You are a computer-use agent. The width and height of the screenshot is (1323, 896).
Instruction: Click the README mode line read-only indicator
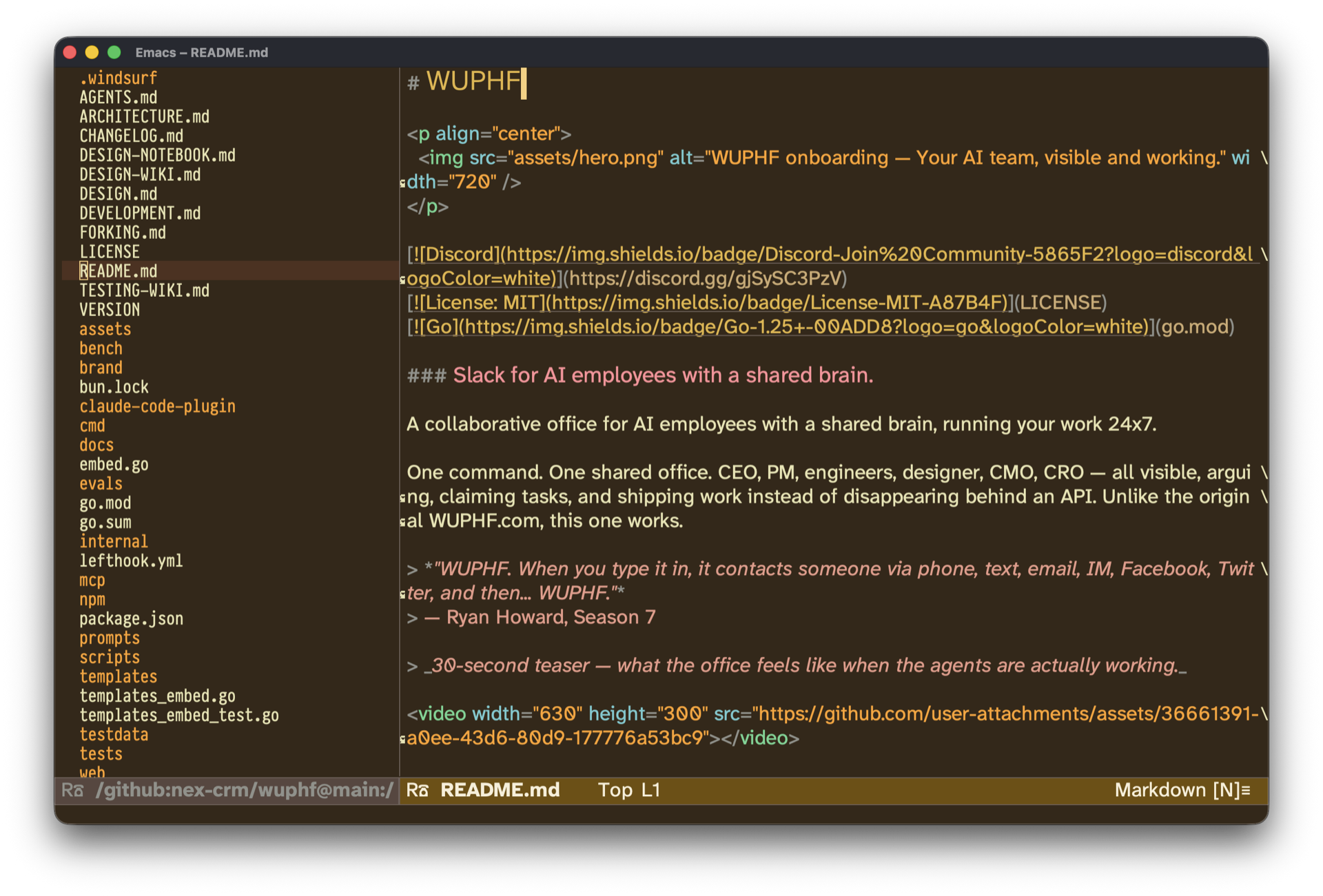point(417,790)
